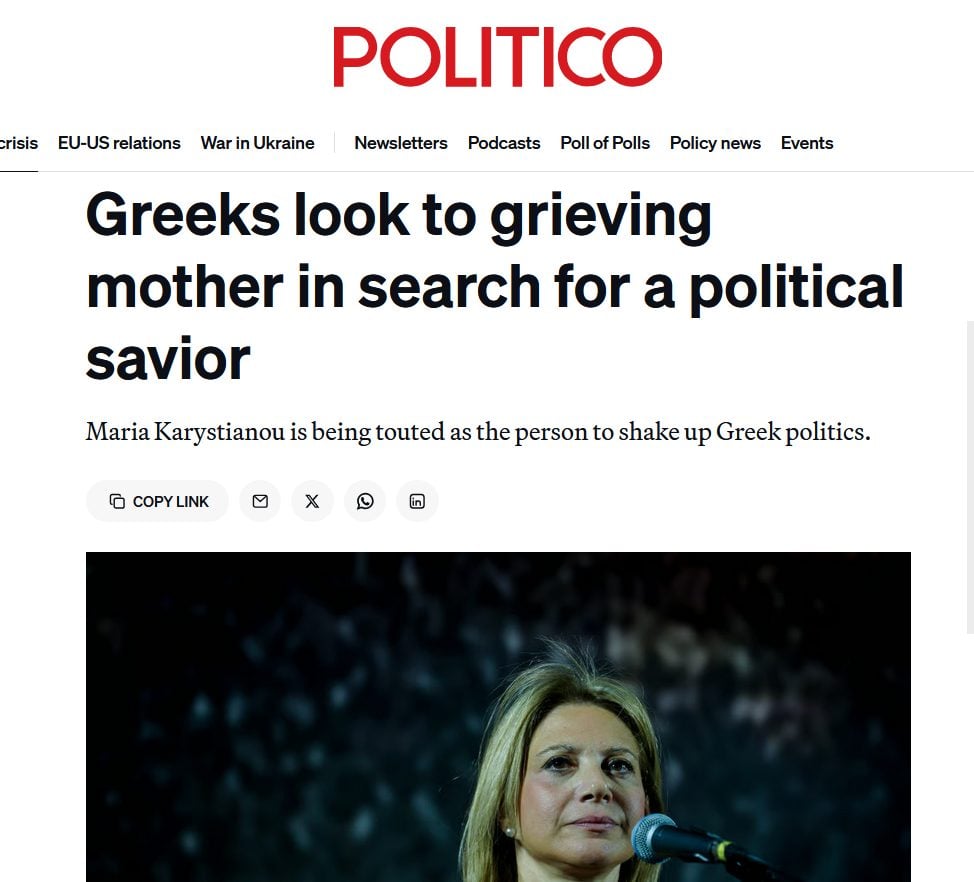
Task: Open the Newsletters page
Action: [x=400, y=143]
